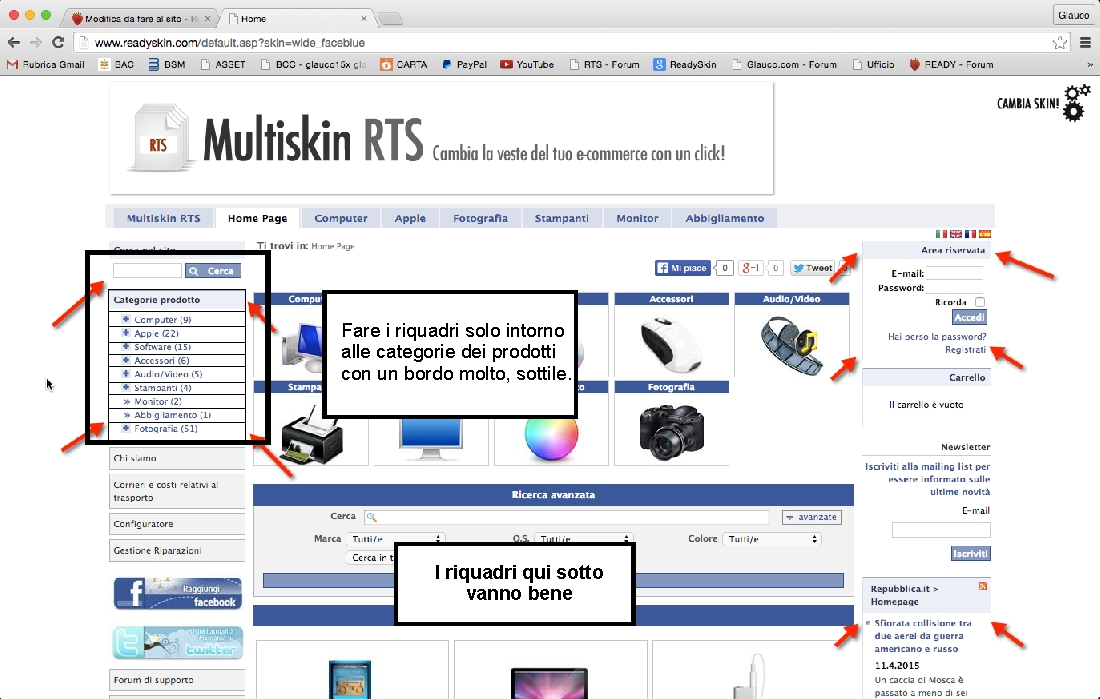Click the Tweet button
1100x699 pixels.
click(x=812, y=268)
